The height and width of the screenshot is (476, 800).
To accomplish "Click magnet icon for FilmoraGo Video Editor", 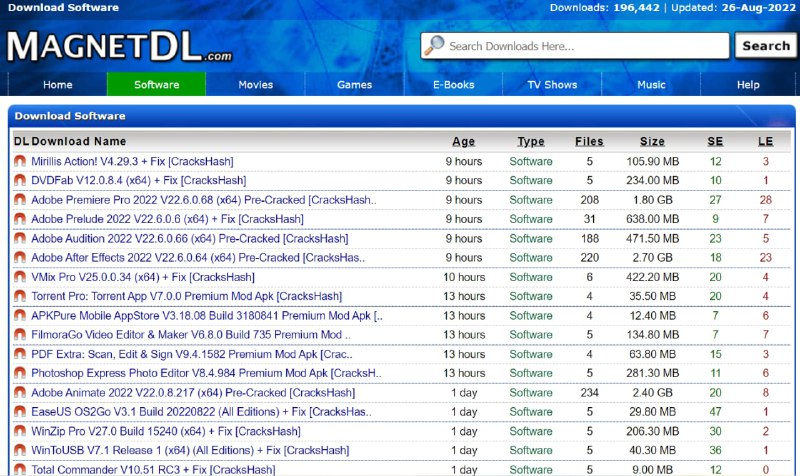I will (x=20, y=335).
